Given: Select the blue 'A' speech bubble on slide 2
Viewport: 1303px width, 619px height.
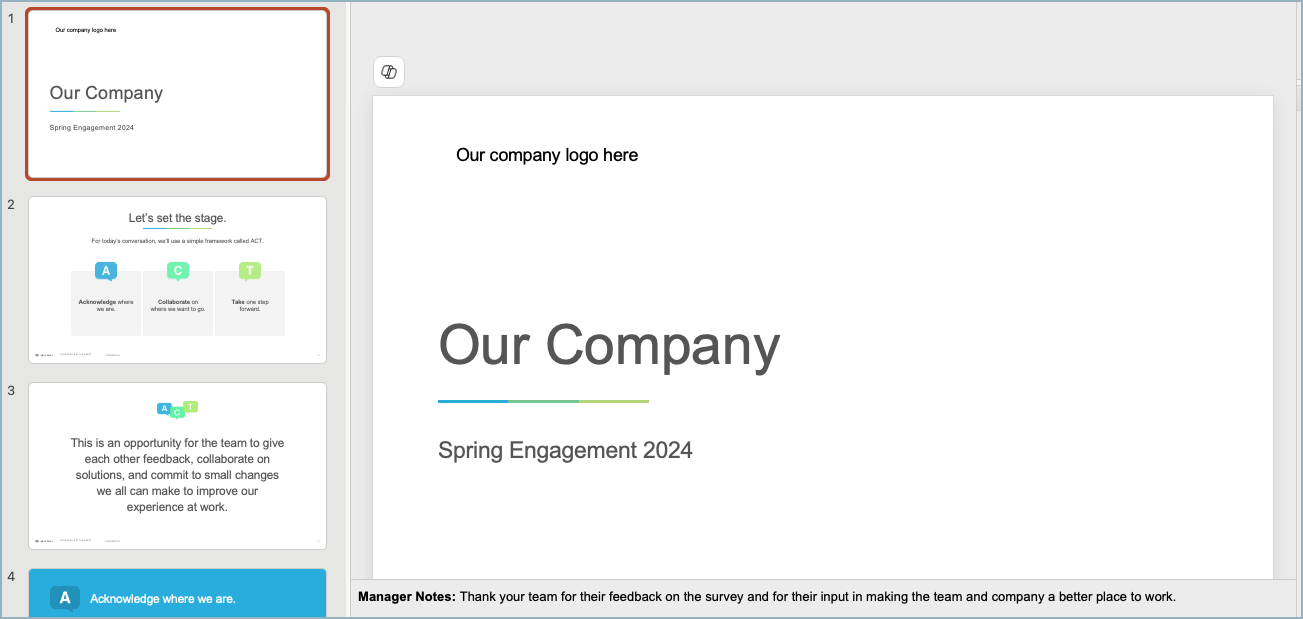Looking at the screenshot, I should point(105,269).
